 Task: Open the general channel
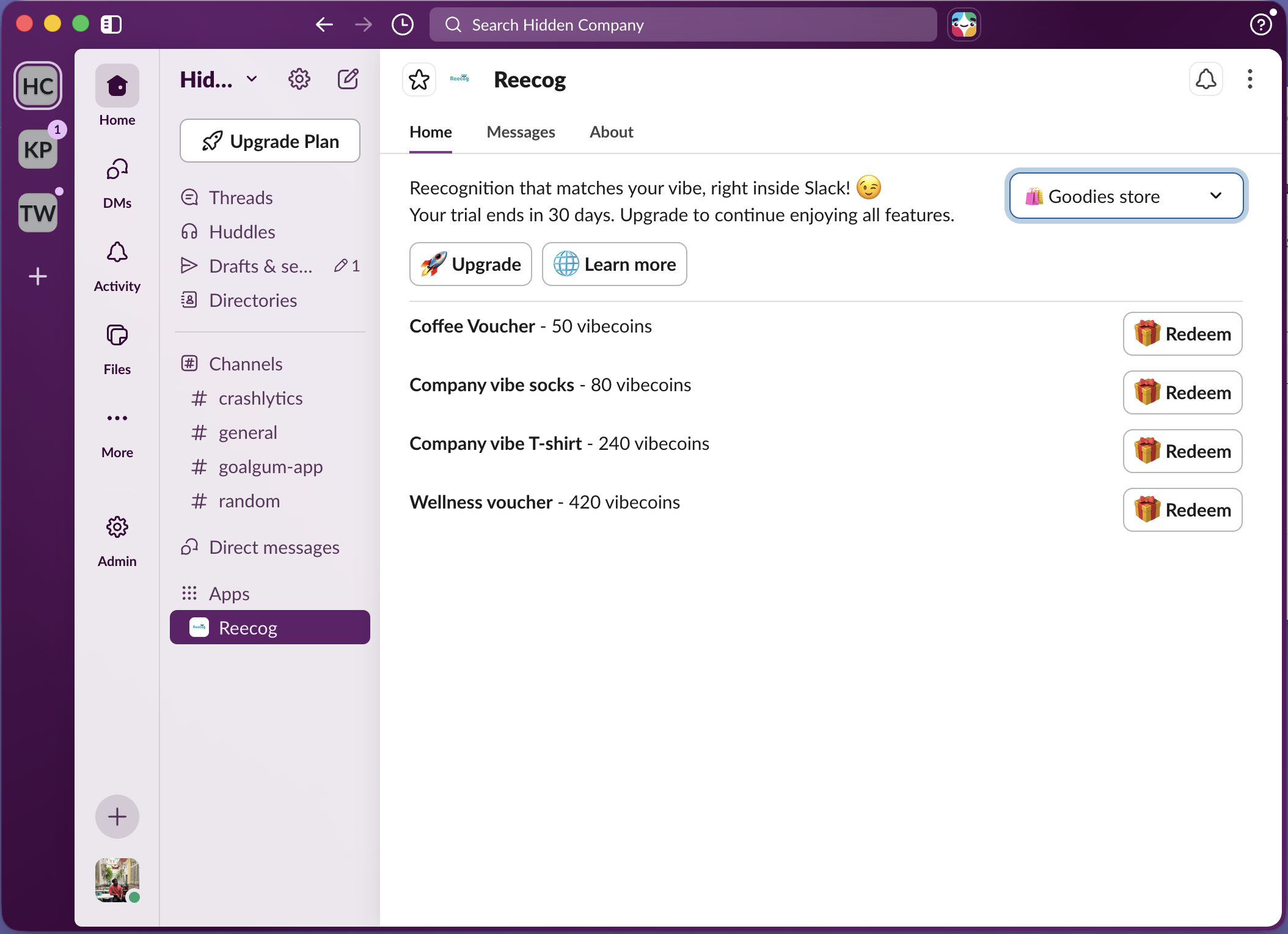click(270, 432)
